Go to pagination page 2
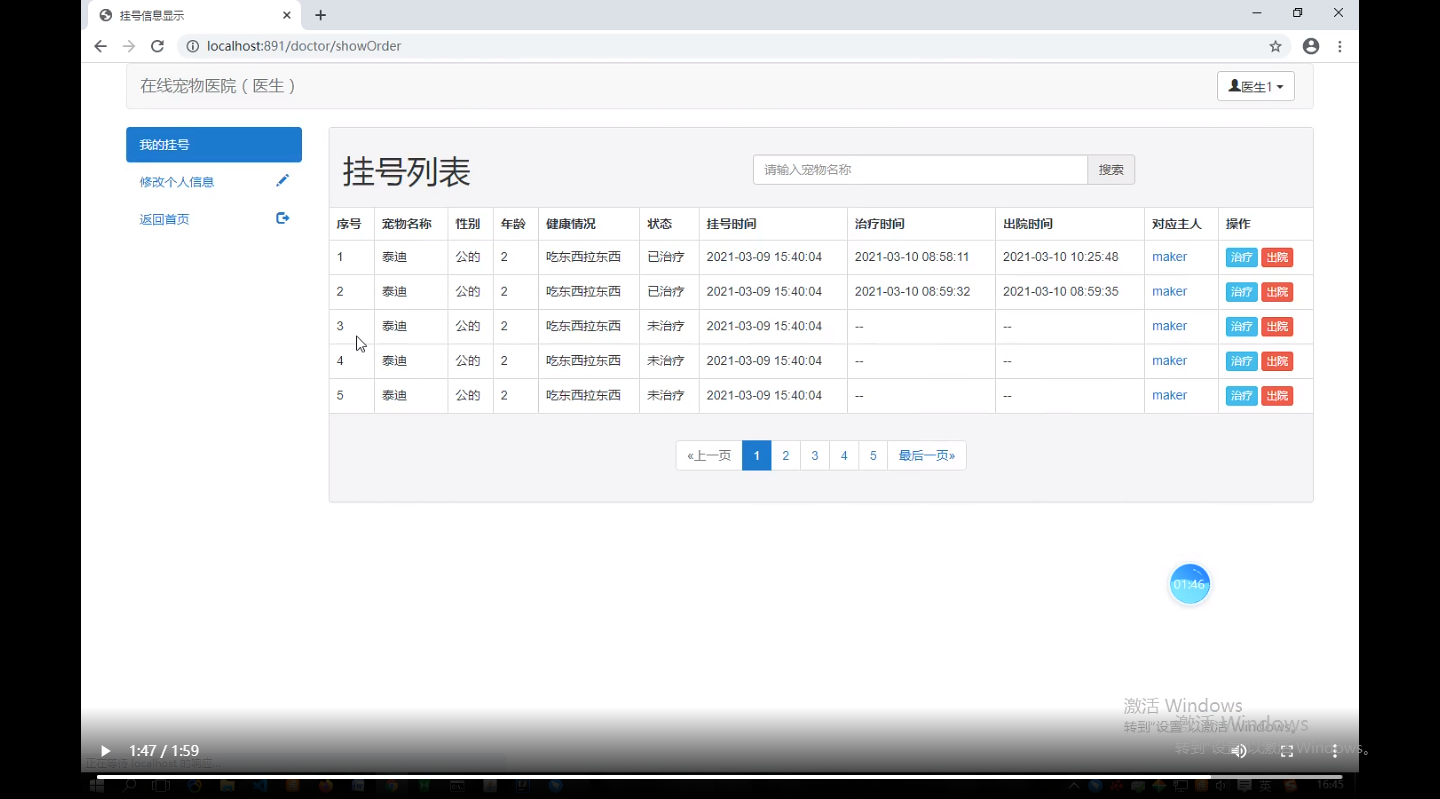This screenshot has width=1440, height=799. coord(786,456)
